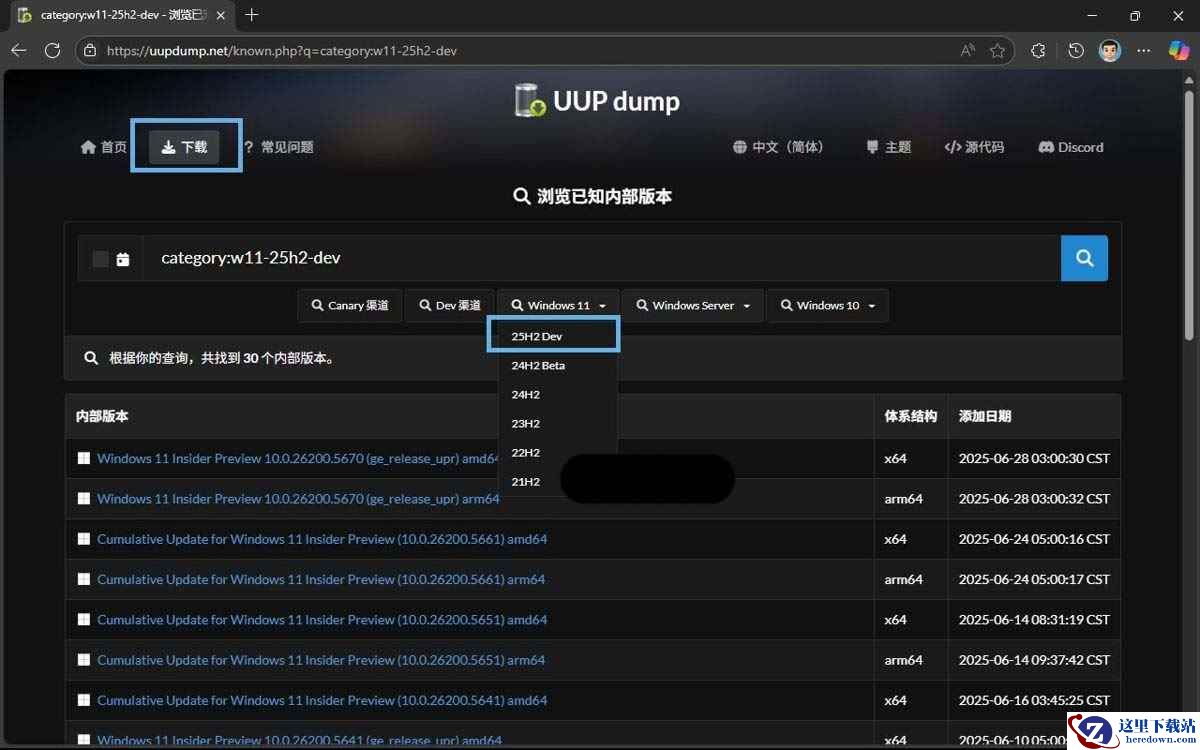
Task: Open the 主题 theme selector
Action: 888,147
